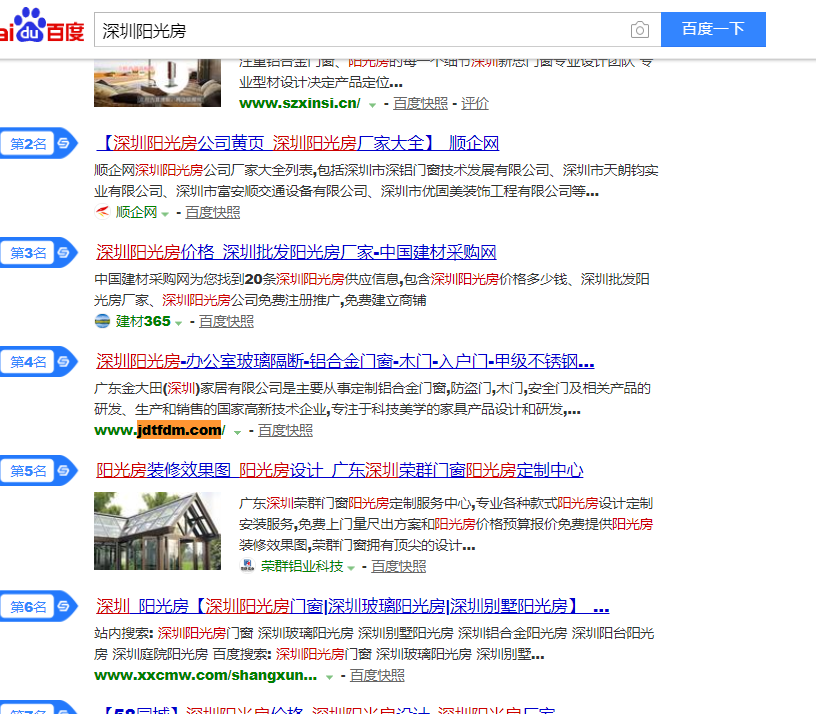The width and height of the screenshot is (816, 714).
Task: Click the 荣群铝业科技 site favicon
Action: tap(248, 566)
